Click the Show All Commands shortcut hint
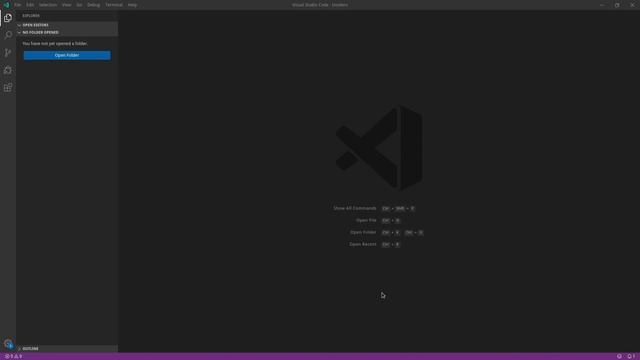Viewport: 640px width, 360px height. click(x=374, y=208)
